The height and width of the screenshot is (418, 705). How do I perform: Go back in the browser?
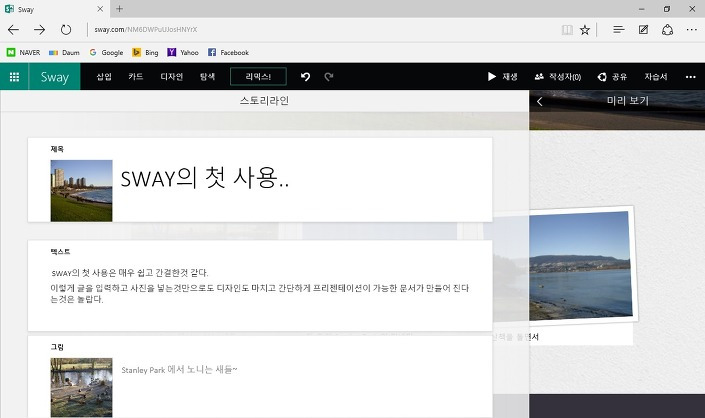[x=13, y=30]
